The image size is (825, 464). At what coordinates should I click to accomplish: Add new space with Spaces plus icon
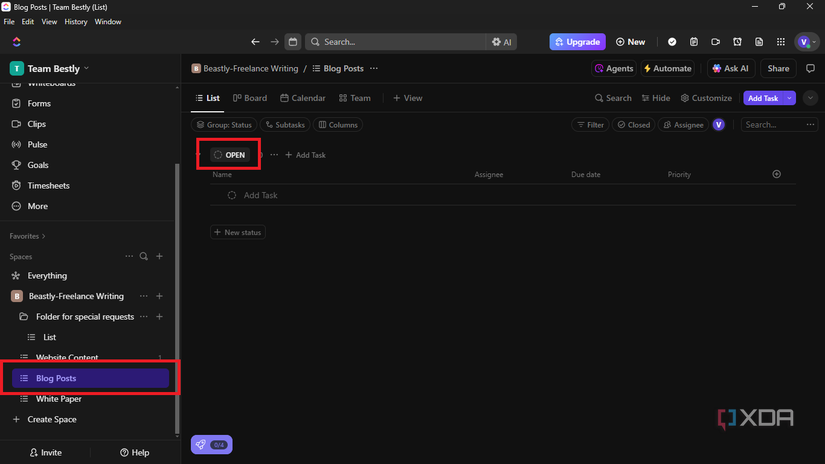(159, 256)
